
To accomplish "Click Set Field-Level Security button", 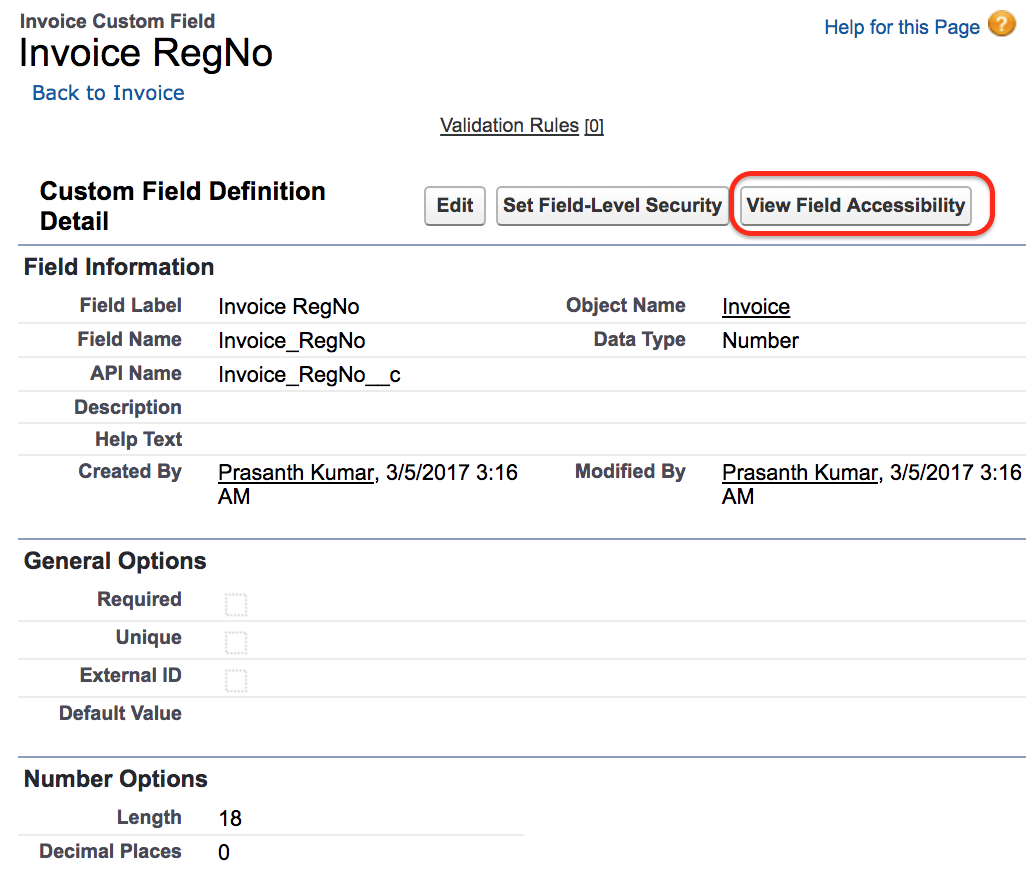I will 612,205.
